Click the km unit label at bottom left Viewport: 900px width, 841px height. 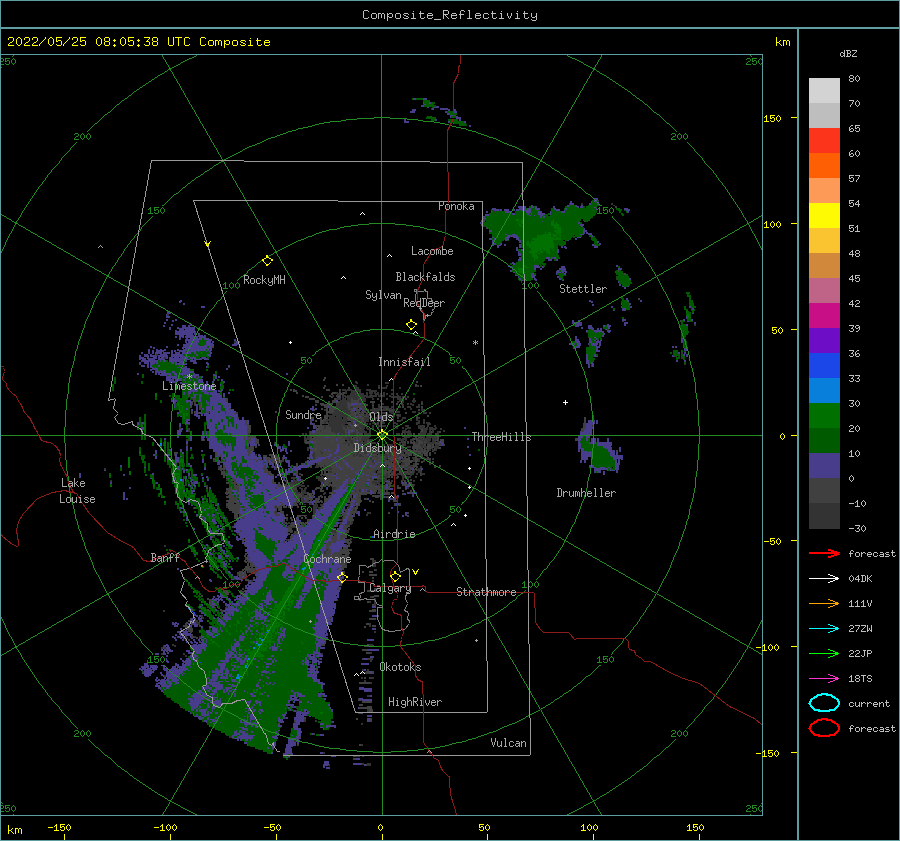(x=14, y=830)
